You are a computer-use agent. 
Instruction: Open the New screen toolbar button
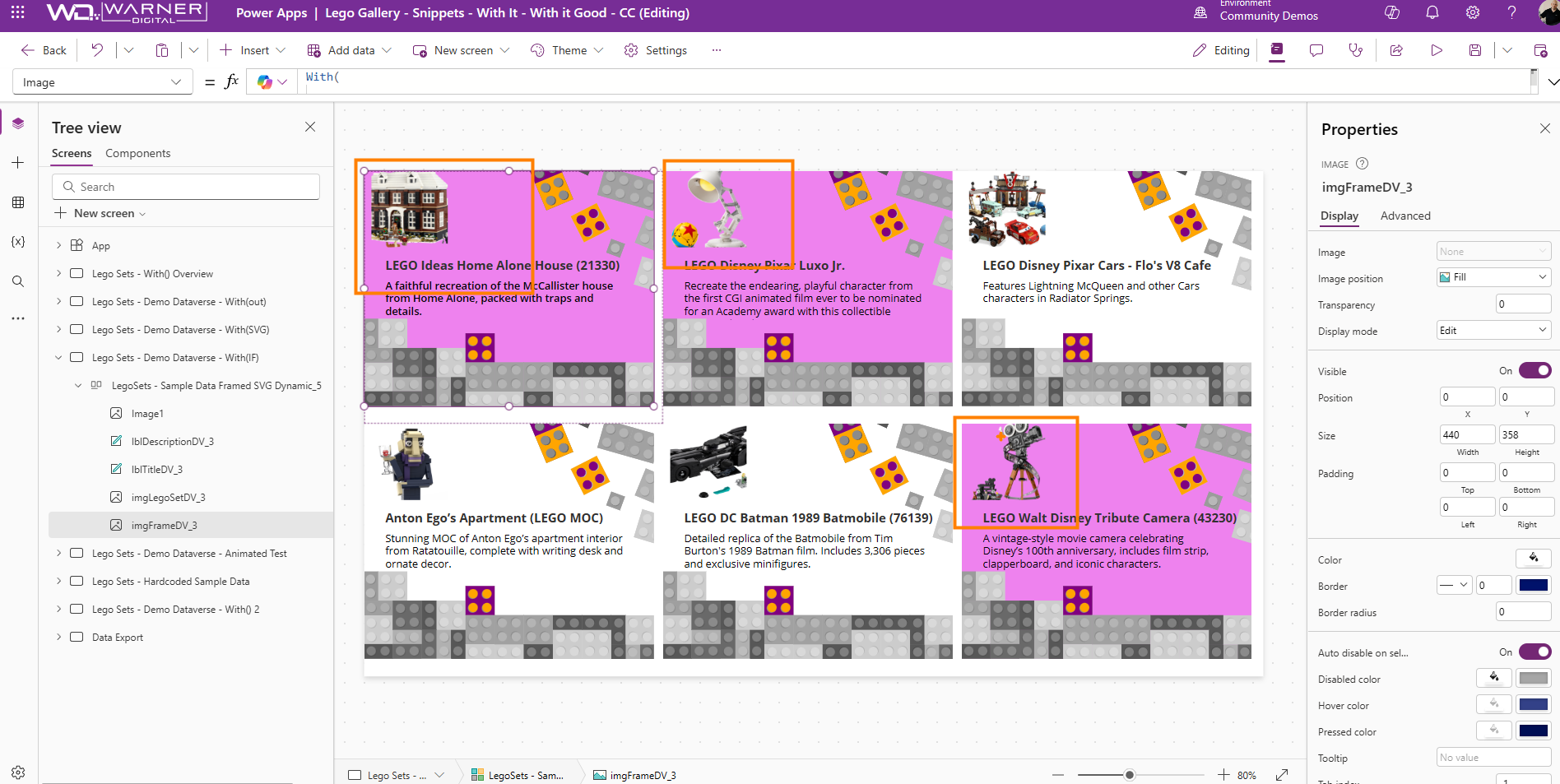pyautogui.click(x=461, y=50)
